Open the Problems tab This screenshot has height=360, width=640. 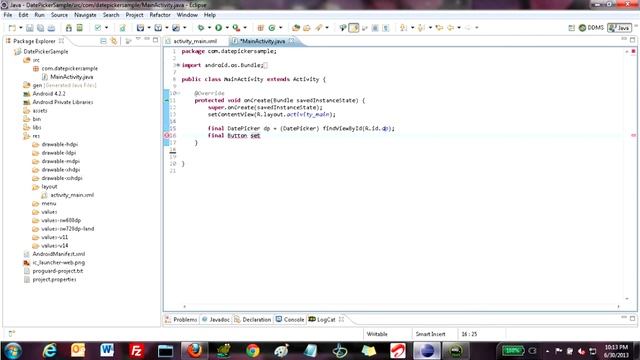click(181, 320)
